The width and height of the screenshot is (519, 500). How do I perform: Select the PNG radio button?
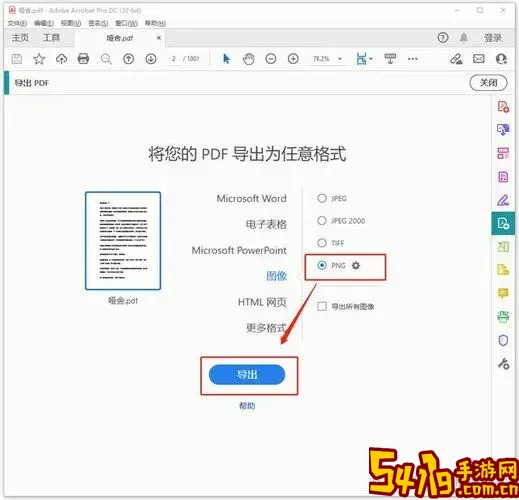[x=322, y=265]
